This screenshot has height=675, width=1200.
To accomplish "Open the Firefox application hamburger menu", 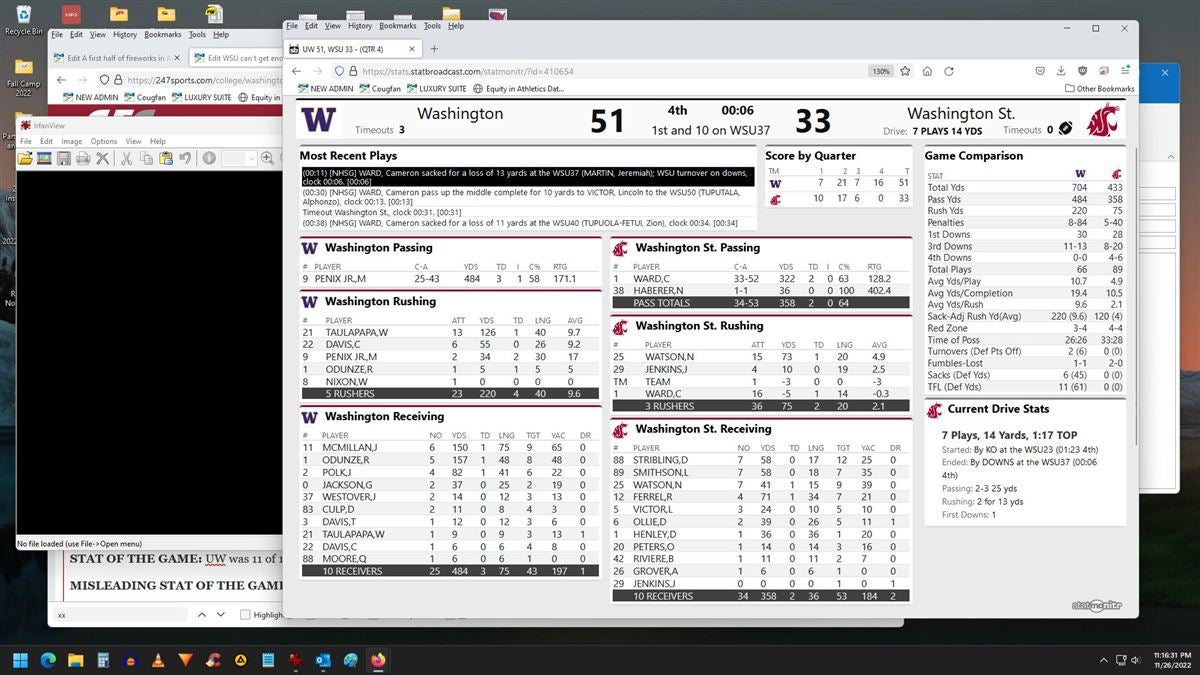I will coord(1125,71).
